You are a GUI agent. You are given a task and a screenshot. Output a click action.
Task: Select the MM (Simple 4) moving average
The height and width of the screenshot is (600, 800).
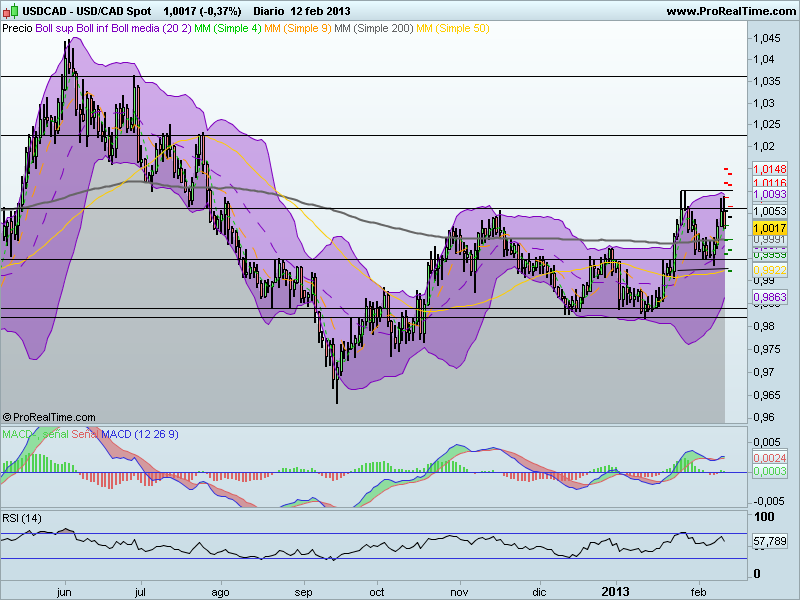point(226,28)
